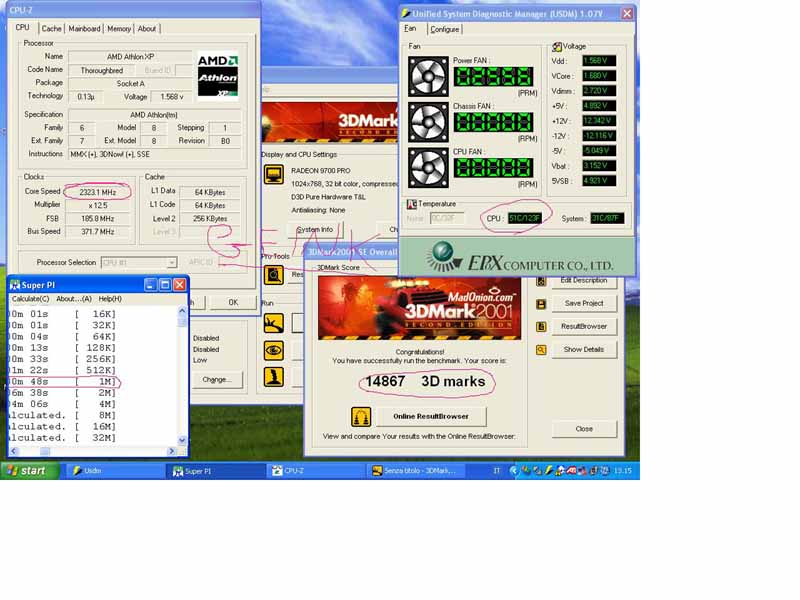Click the AMD Athlon XP logo in CPU-Z
This screenshot has width=800, height=600.
pos(218,76)
